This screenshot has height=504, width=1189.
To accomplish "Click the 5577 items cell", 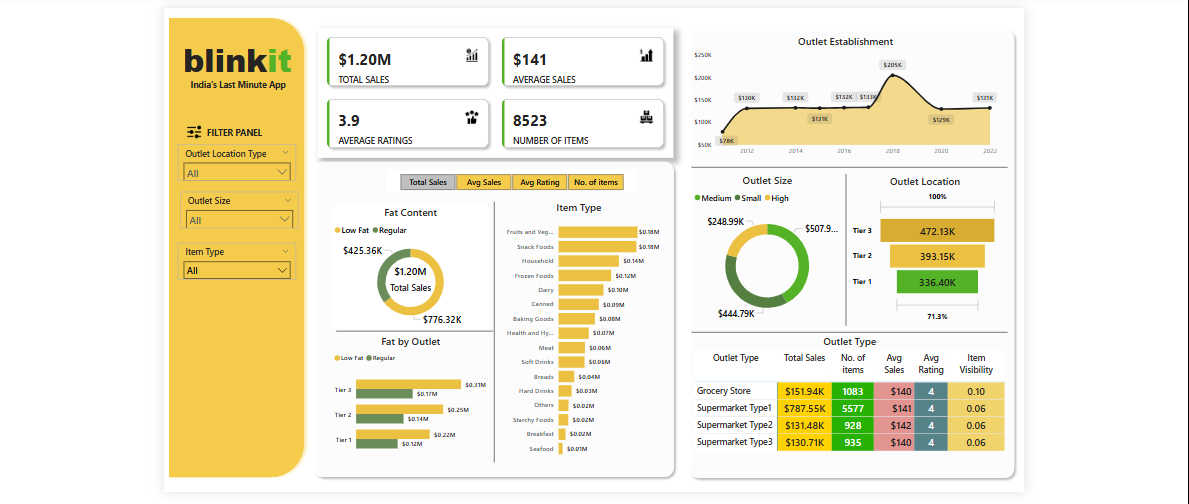I will pyautogui.click(x=853, y=408).
